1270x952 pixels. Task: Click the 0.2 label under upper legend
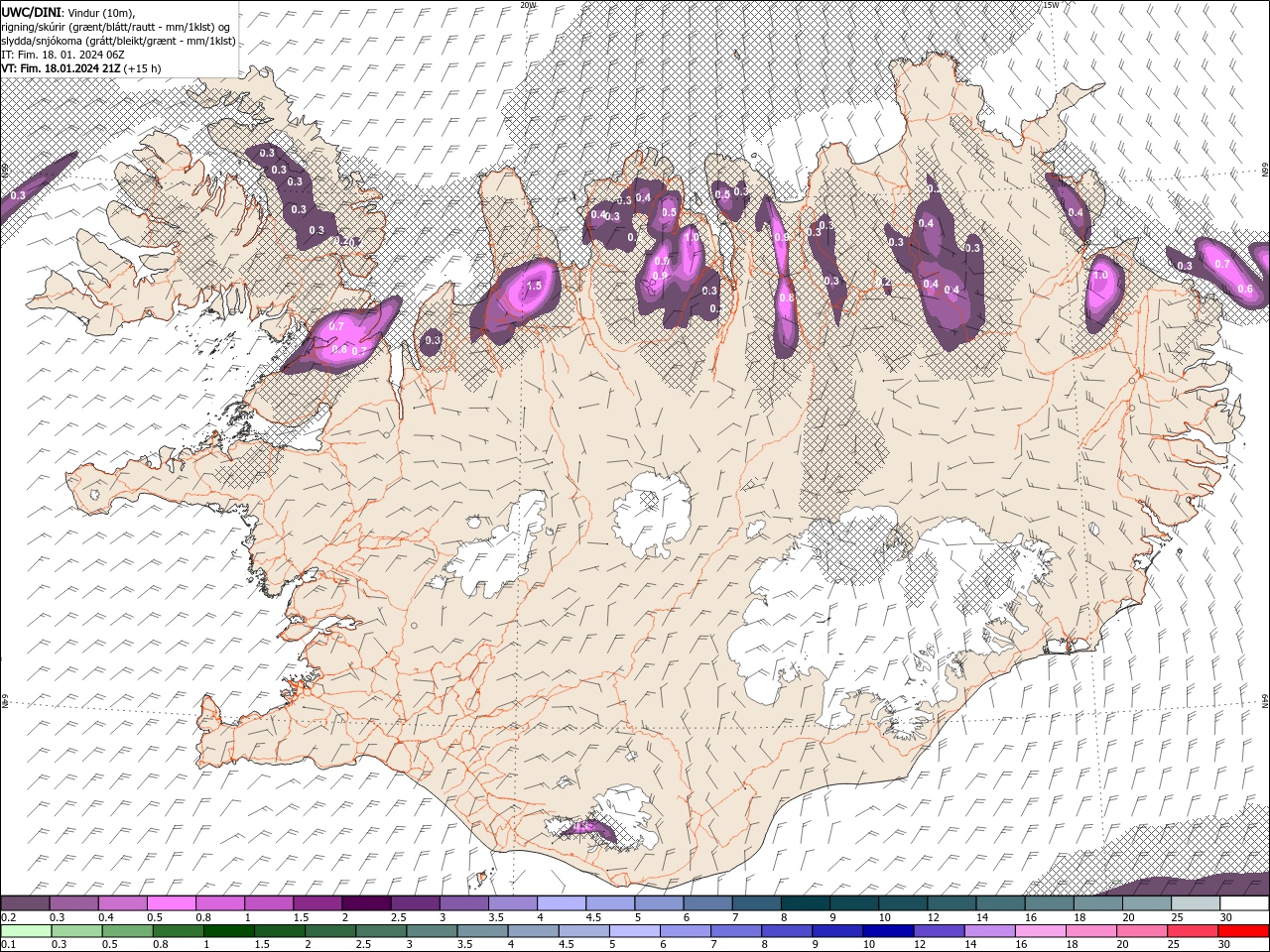pyautogui.click(x=8, y=917)
